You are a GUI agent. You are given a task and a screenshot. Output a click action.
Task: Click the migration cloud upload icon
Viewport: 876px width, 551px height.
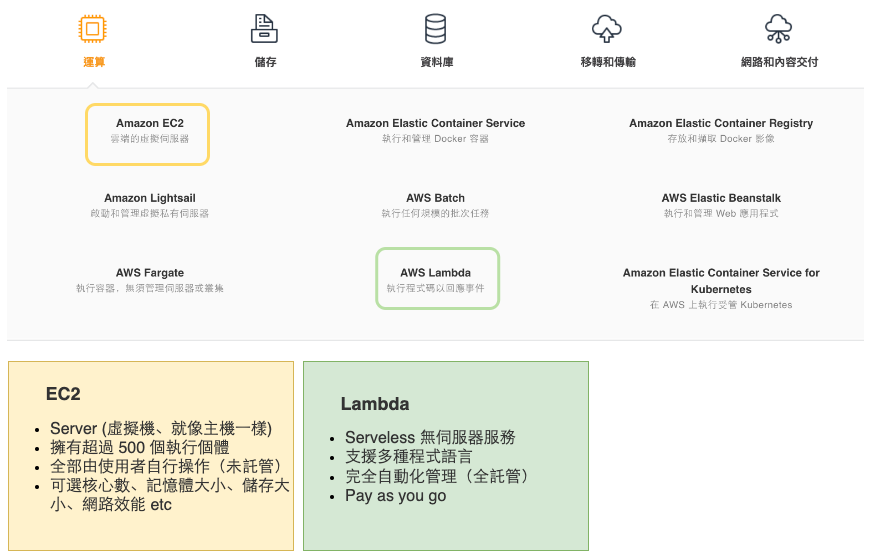[607, 29]
